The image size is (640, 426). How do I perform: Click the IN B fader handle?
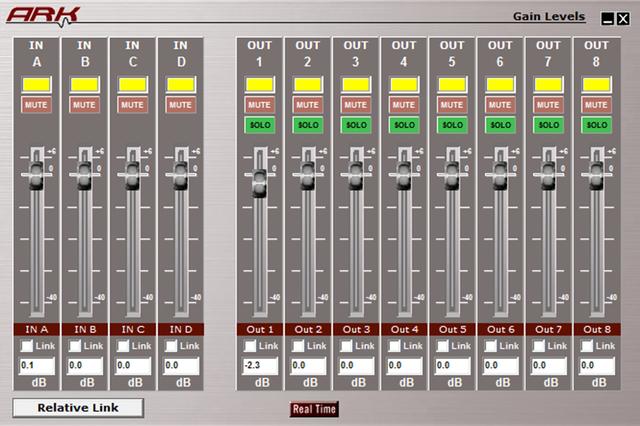83,172
